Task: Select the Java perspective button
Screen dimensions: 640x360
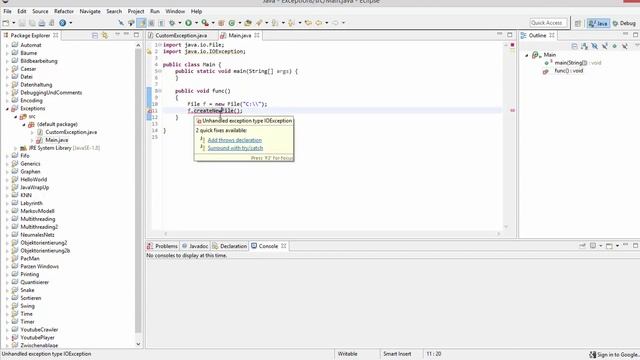Action: point(598,23)
